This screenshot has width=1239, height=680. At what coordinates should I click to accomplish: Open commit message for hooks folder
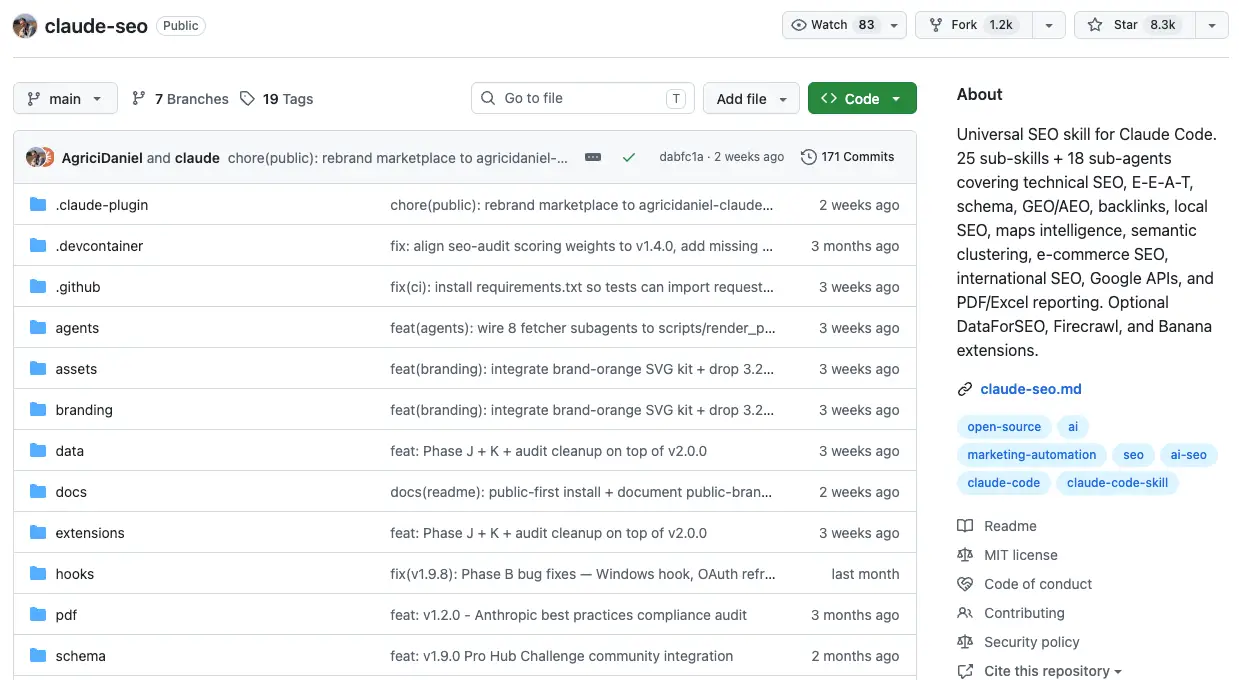(582, 574)
